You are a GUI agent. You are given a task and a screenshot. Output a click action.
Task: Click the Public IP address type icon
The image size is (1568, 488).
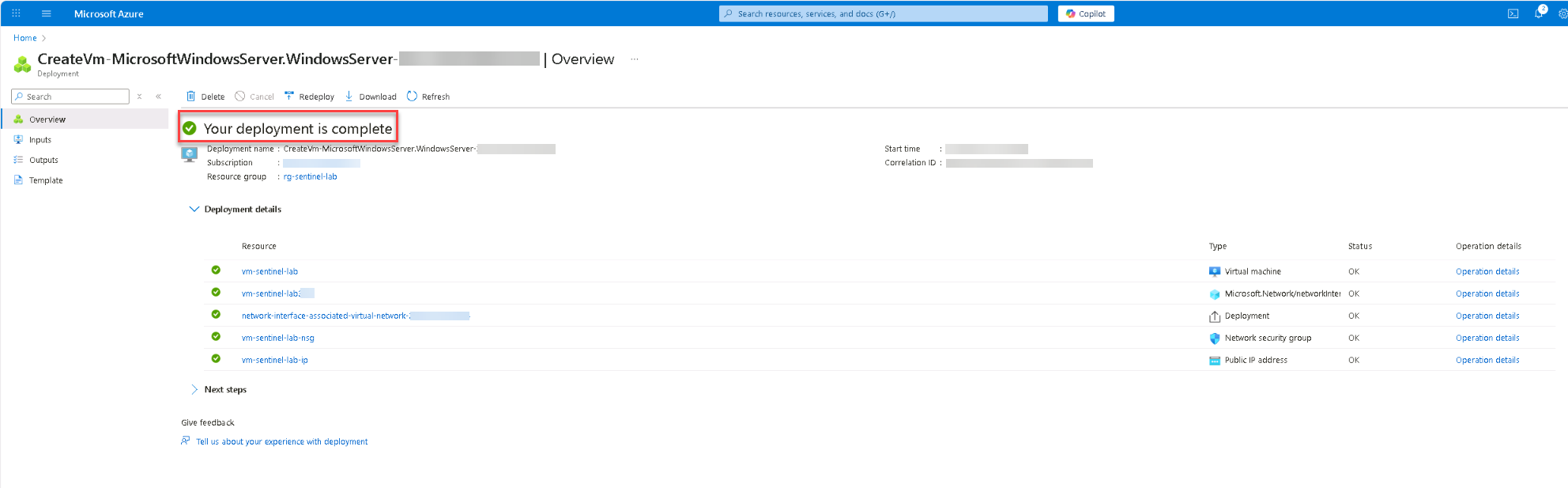(1215, 361)
